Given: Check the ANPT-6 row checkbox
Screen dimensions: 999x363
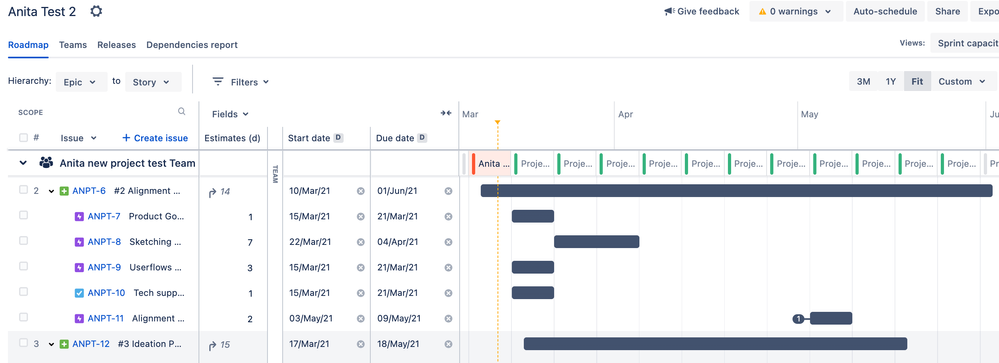Looking at the screenshot, I should 24,190.
